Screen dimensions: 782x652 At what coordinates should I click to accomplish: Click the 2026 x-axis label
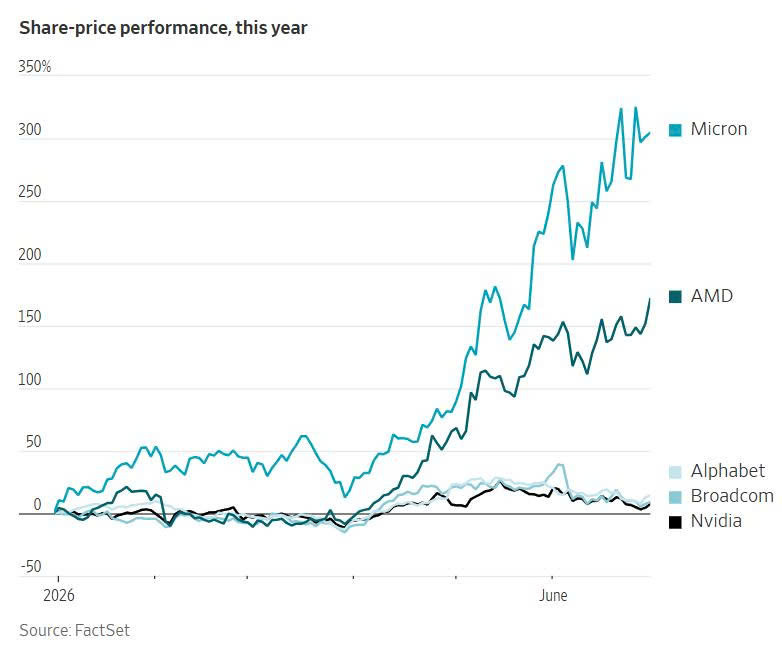(x=59, y=595)
